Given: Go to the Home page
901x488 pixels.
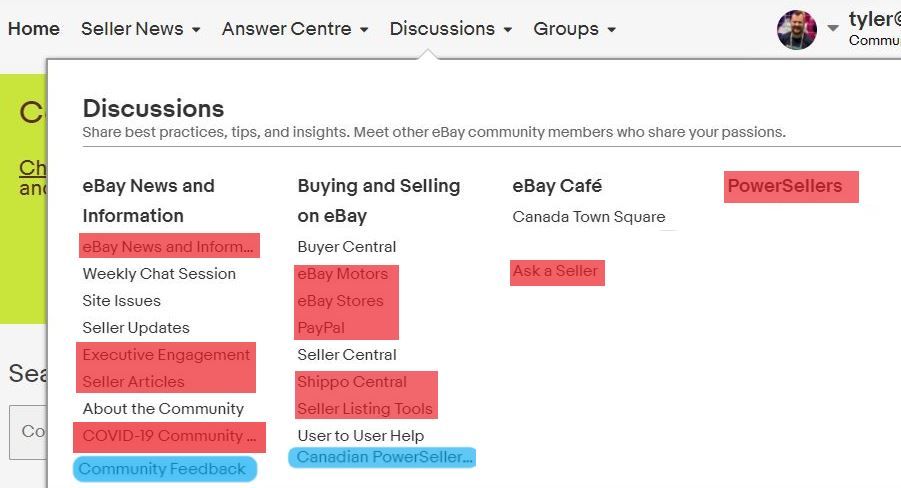Looking at the screenshot, I should tap(33, 29).
